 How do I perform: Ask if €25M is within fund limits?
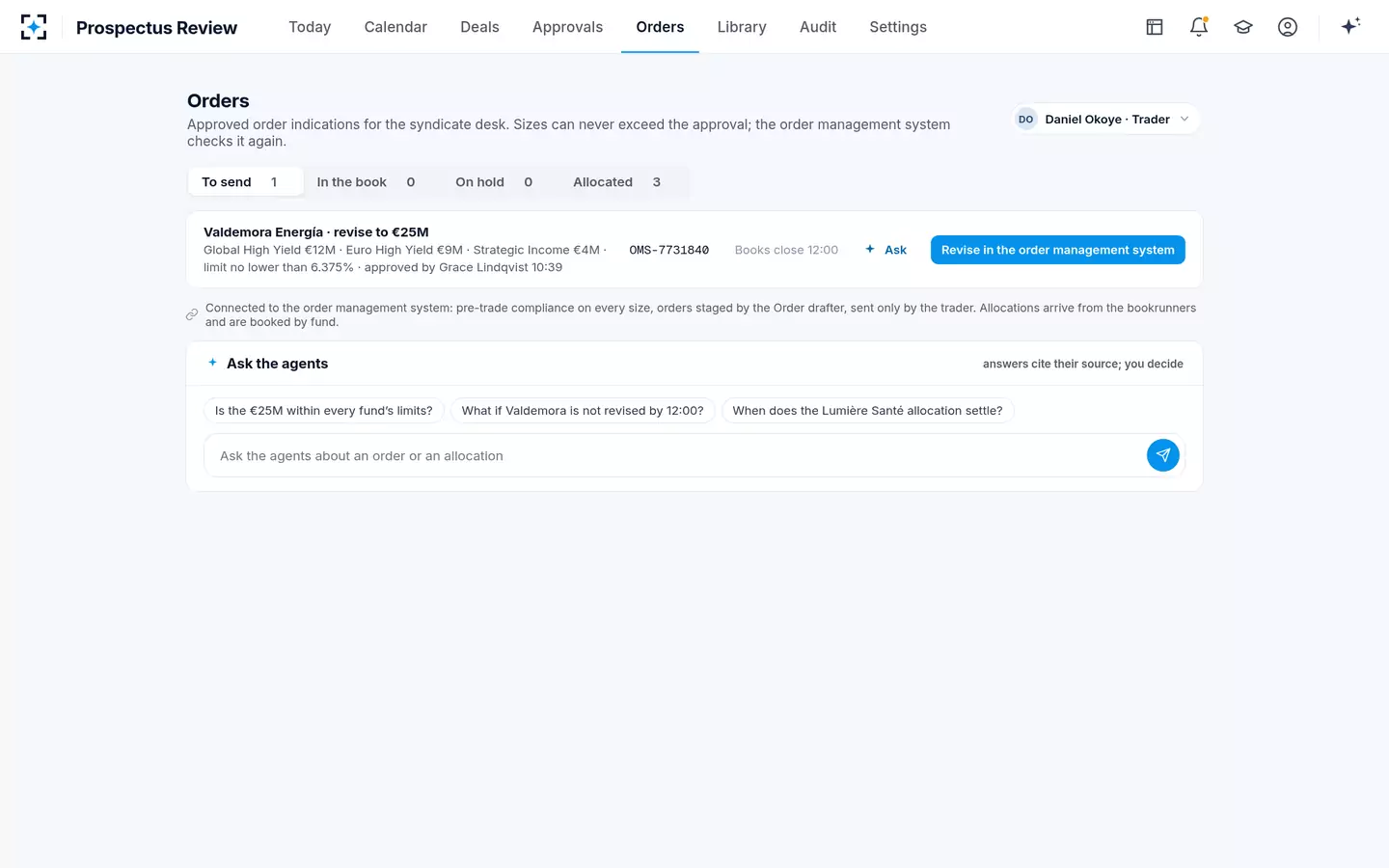pos(324,411)
